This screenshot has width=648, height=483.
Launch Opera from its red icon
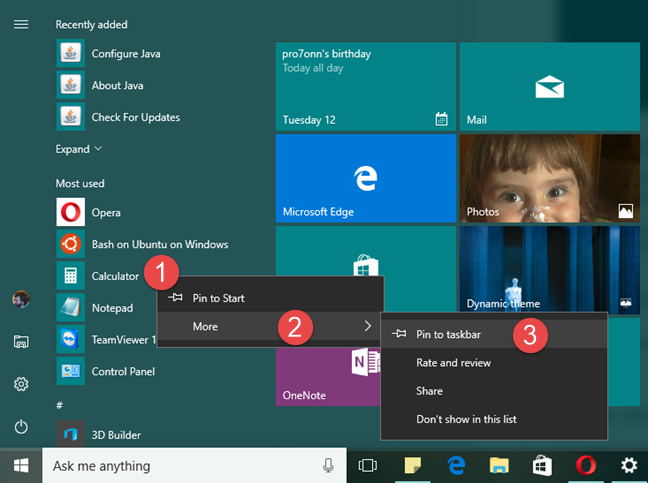point(71,212)
